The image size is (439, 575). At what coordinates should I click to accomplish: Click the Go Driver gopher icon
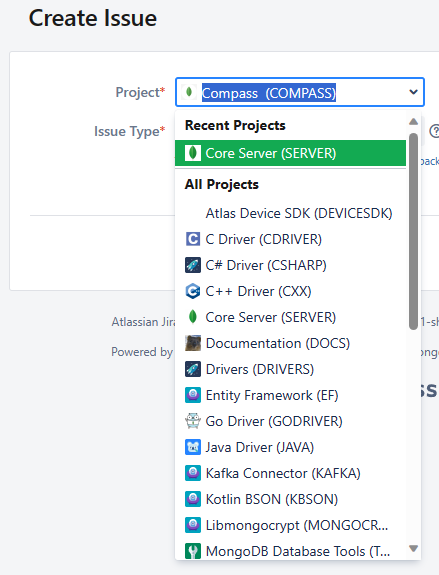tap(193, 422)
